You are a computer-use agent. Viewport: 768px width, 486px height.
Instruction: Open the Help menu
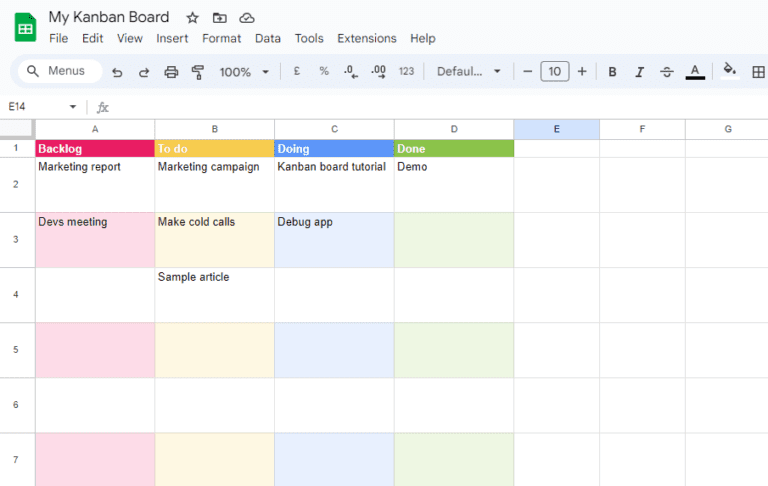423,38
